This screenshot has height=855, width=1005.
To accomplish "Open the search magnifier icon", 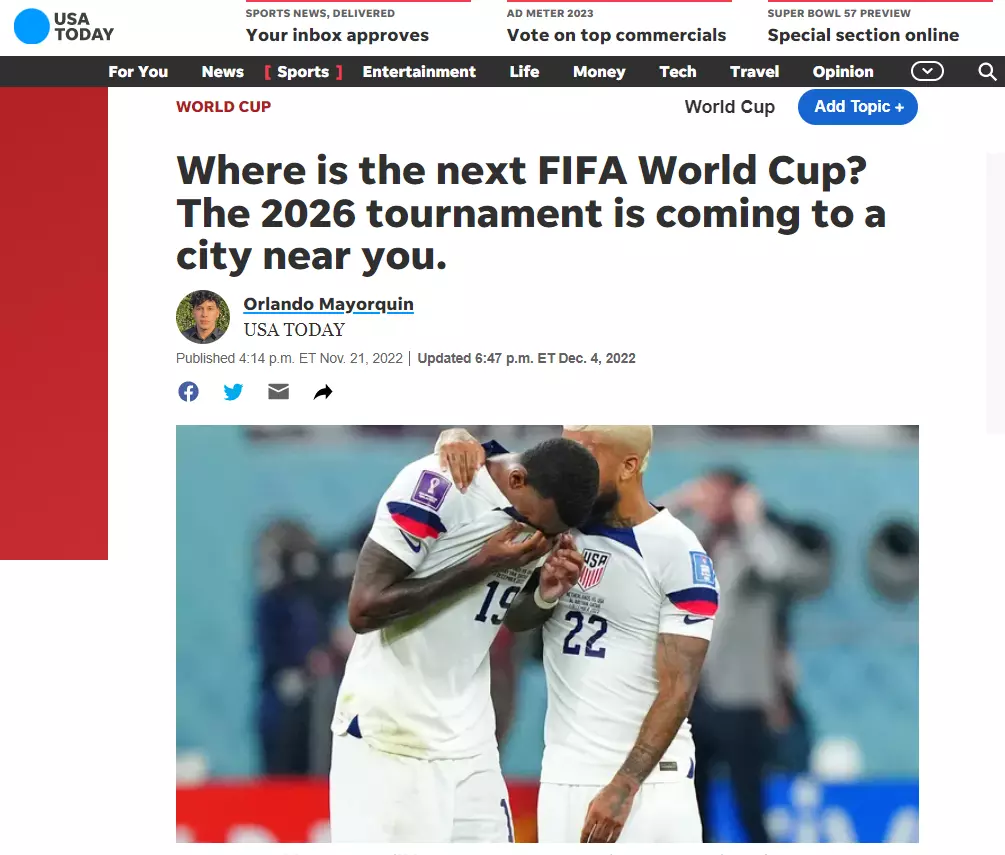I will 987,72.
